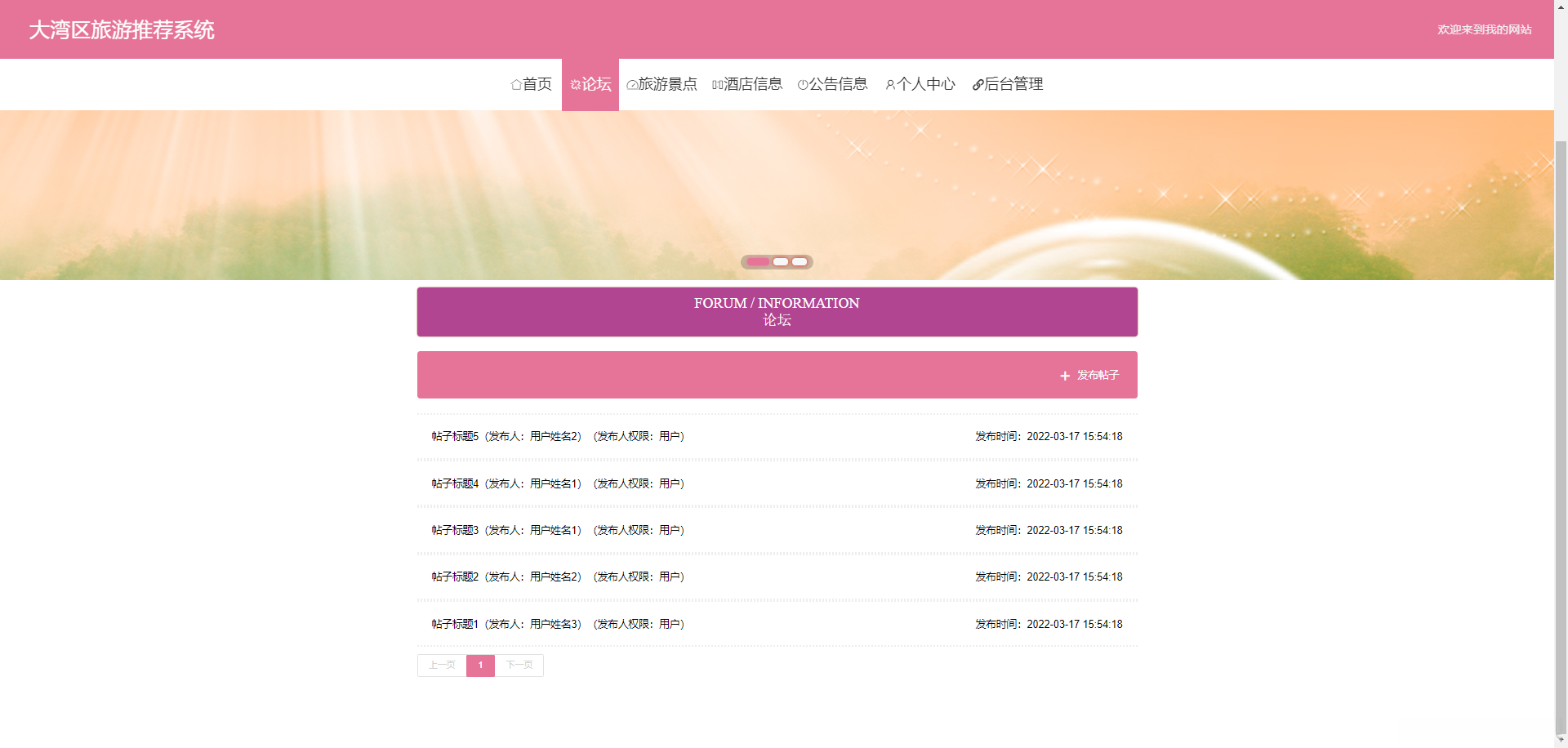Select the first banner carousel indicator
The image size is (1568, 748).
pos(758,262)
